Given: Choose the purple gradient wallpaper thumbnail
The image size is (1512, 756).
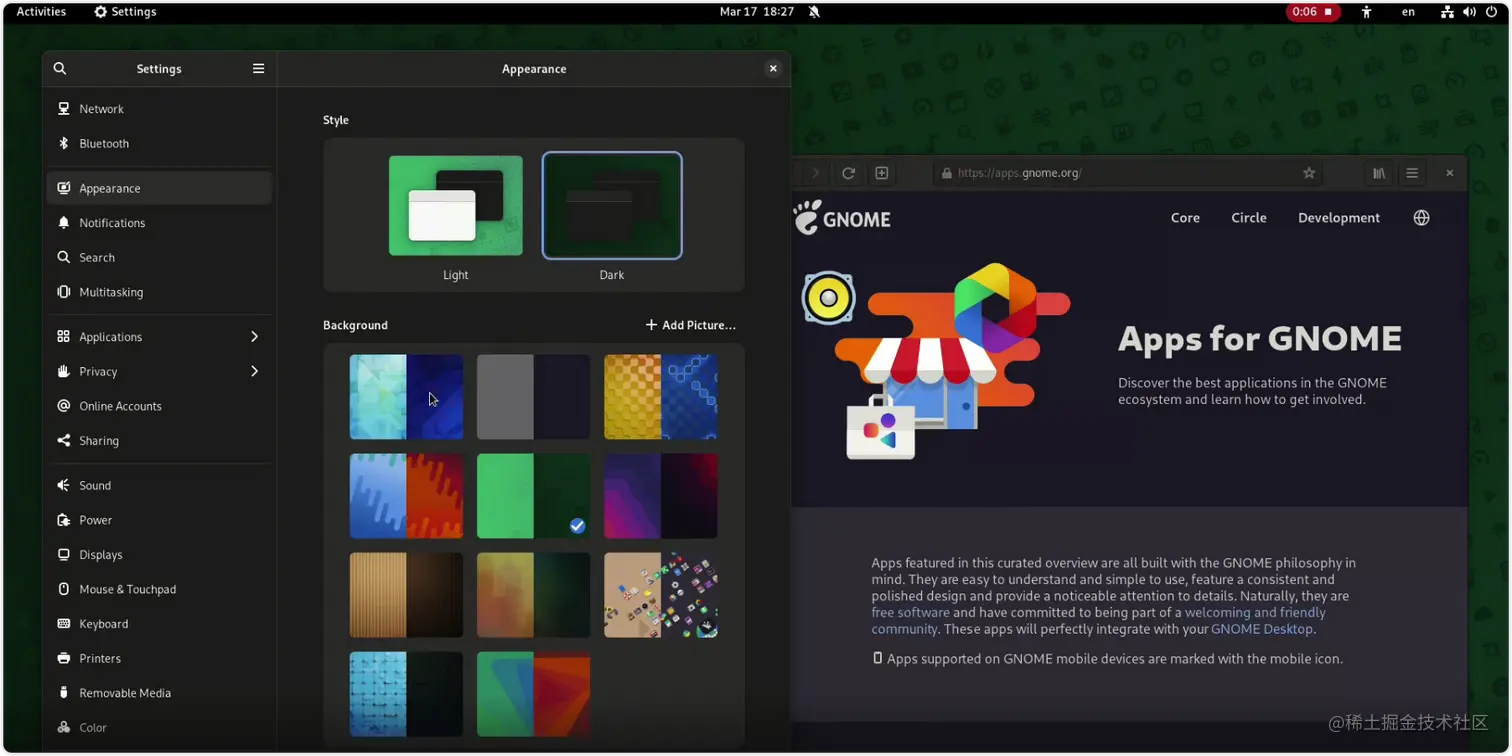Looking at the screenshot, I should point(660,496).
